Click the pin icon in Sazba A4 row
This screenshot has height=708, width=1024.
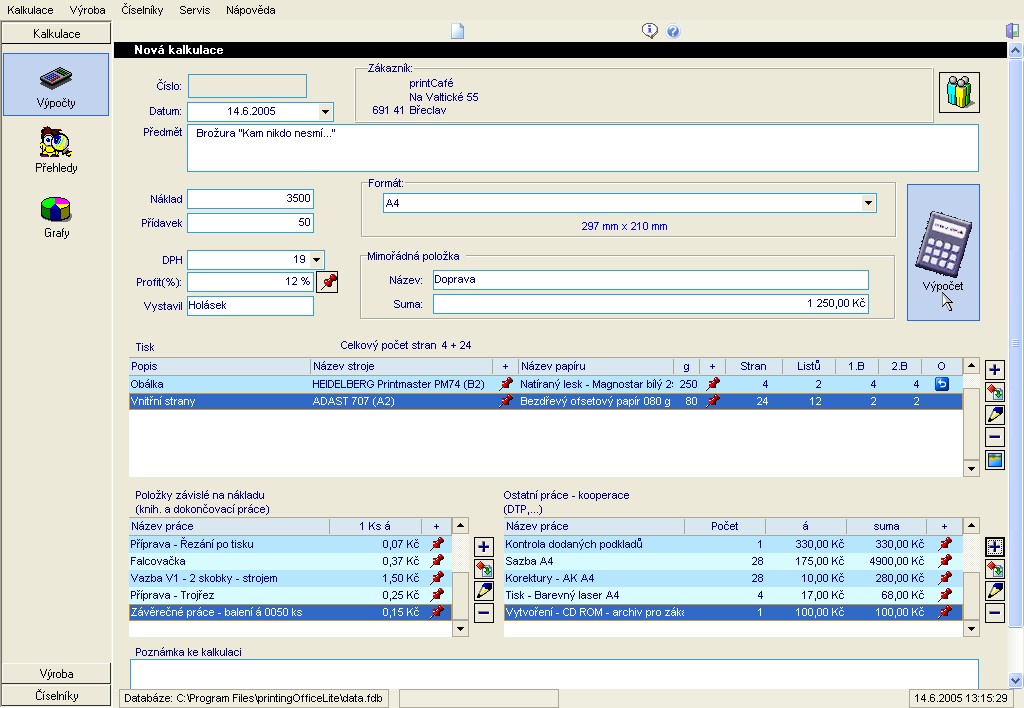[943, 562]
